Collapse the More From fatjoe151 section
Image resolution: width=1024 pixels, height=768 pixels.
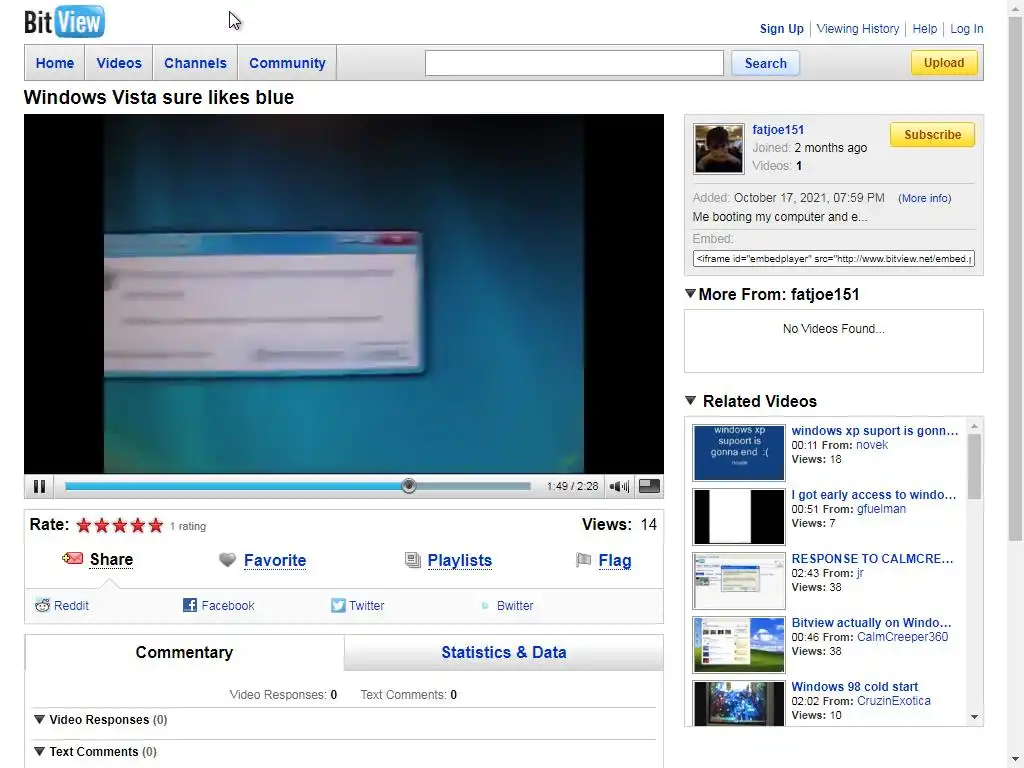[x=690, y=294]
